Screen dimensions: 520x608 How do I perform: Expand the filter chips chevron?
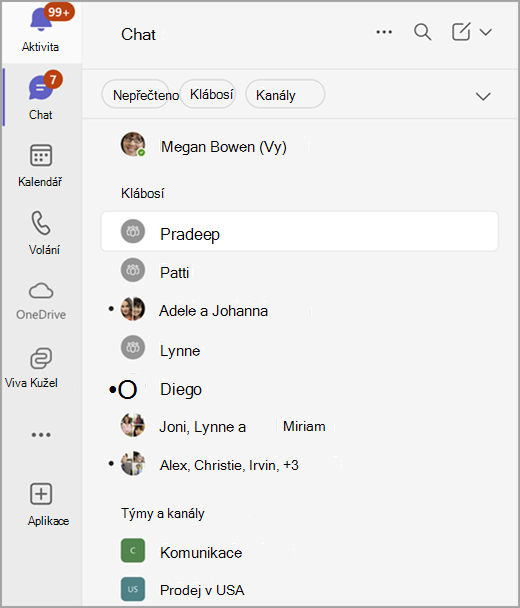[483, 96]
